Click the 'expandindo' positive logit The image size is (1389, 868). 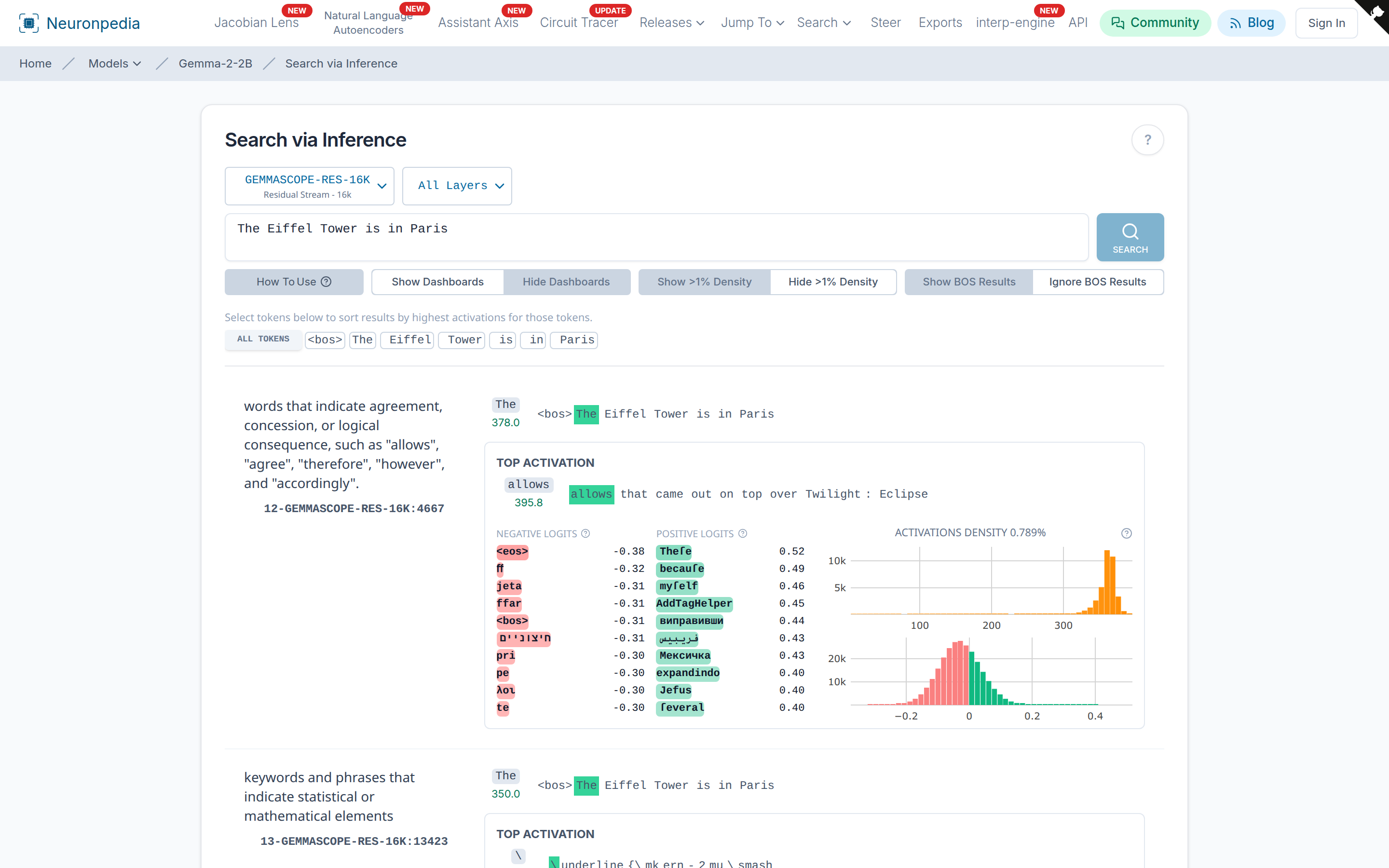[x=688, y=673]
